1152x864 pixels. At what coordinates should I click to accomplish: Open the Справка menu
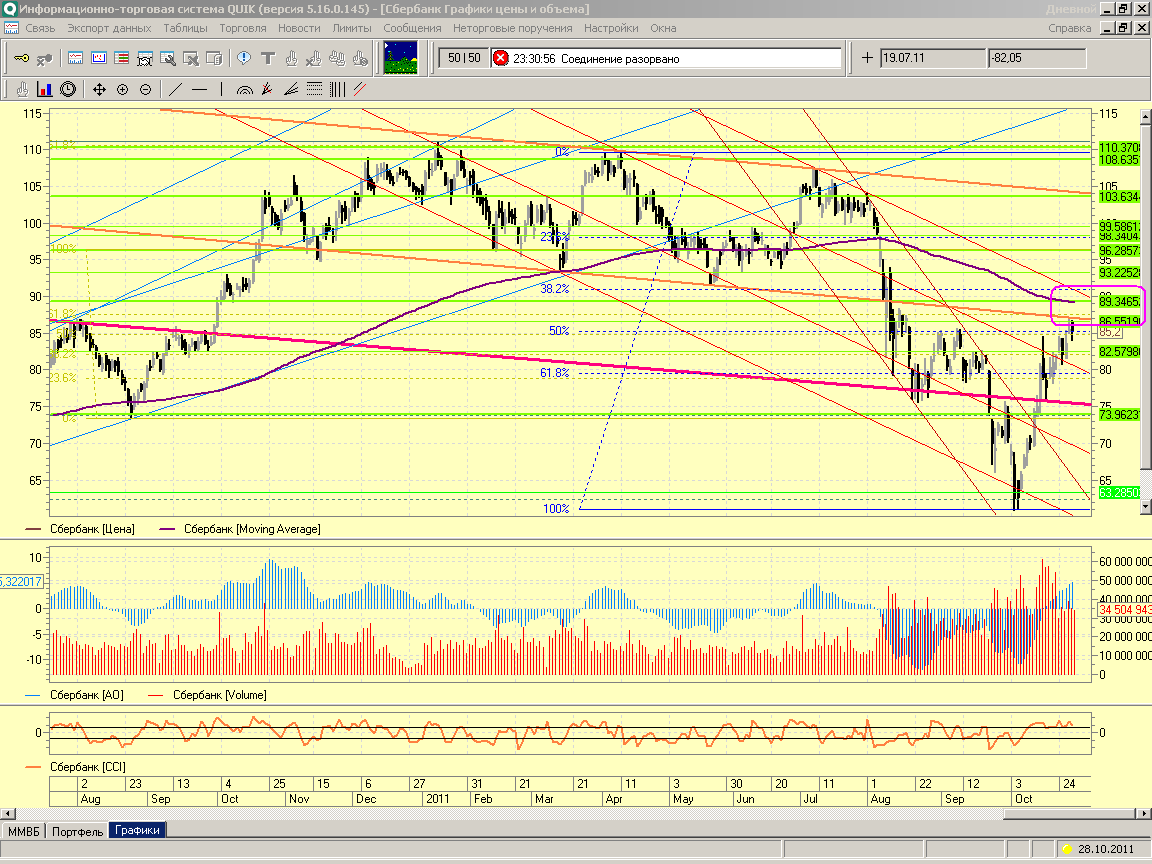(x=1070, y=28)
